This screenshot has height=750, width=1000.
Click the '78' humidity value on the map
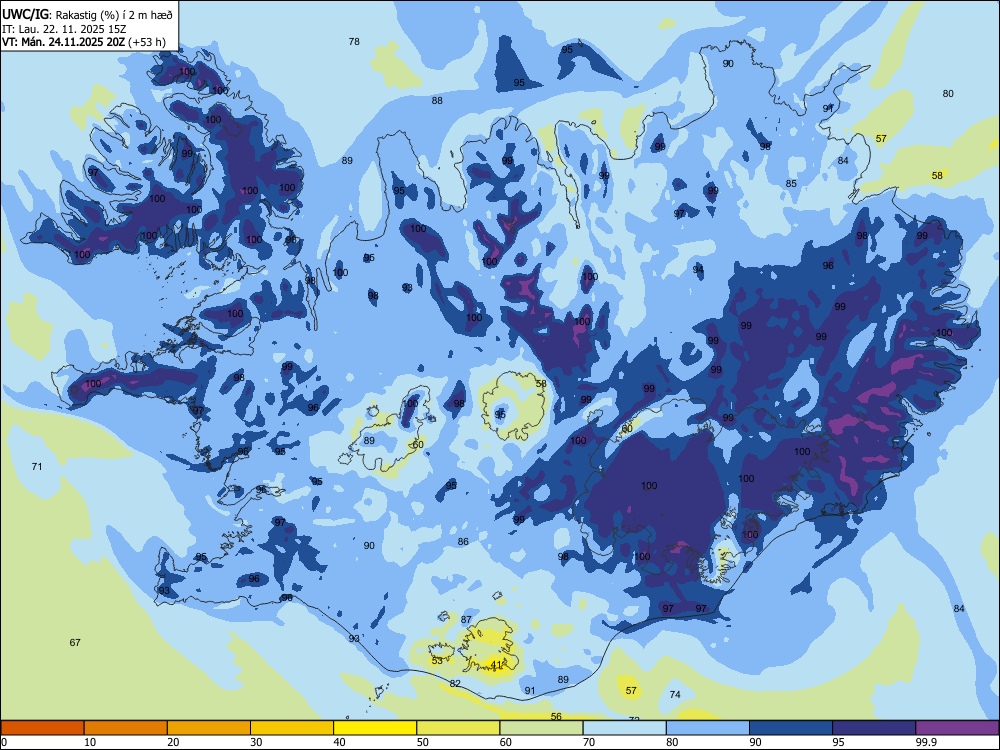click(354, 41)
